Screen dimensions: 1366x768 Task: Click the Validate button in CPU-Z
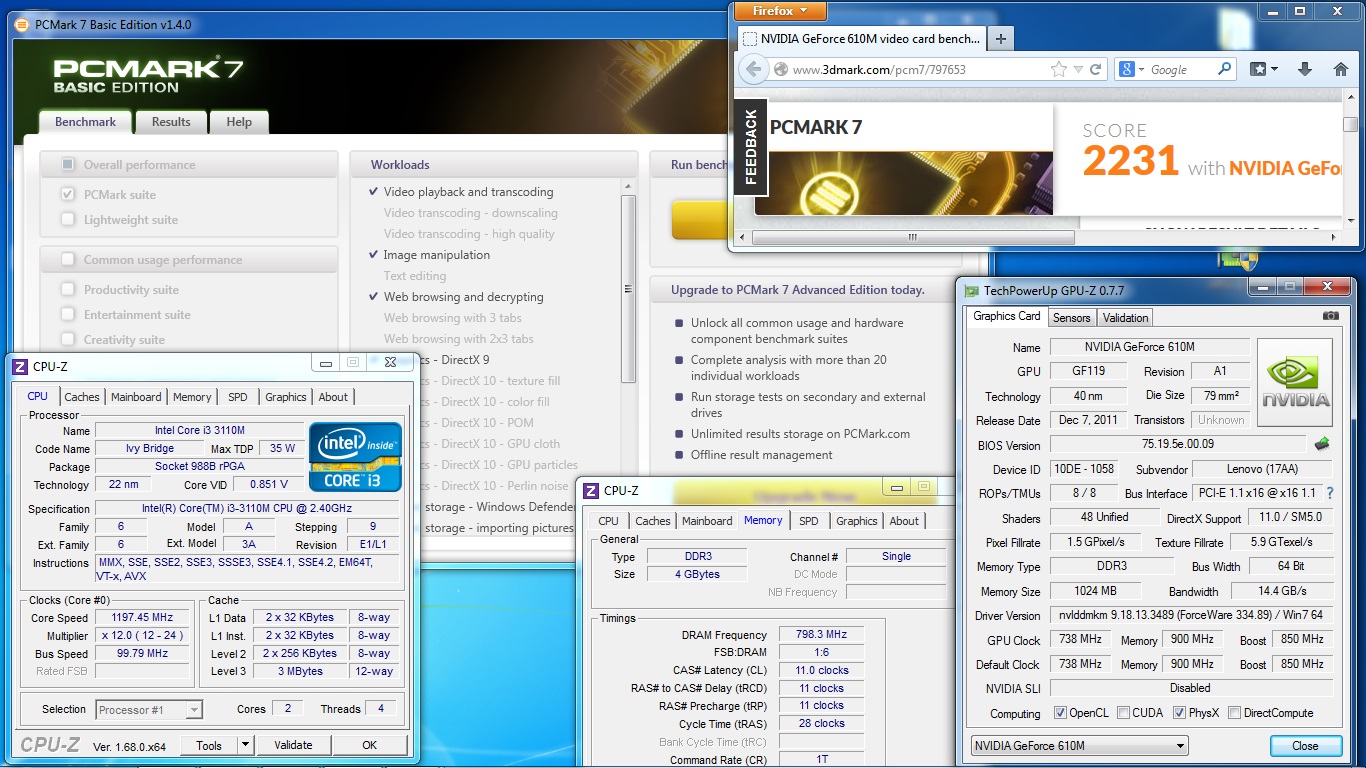coord(293,745)
